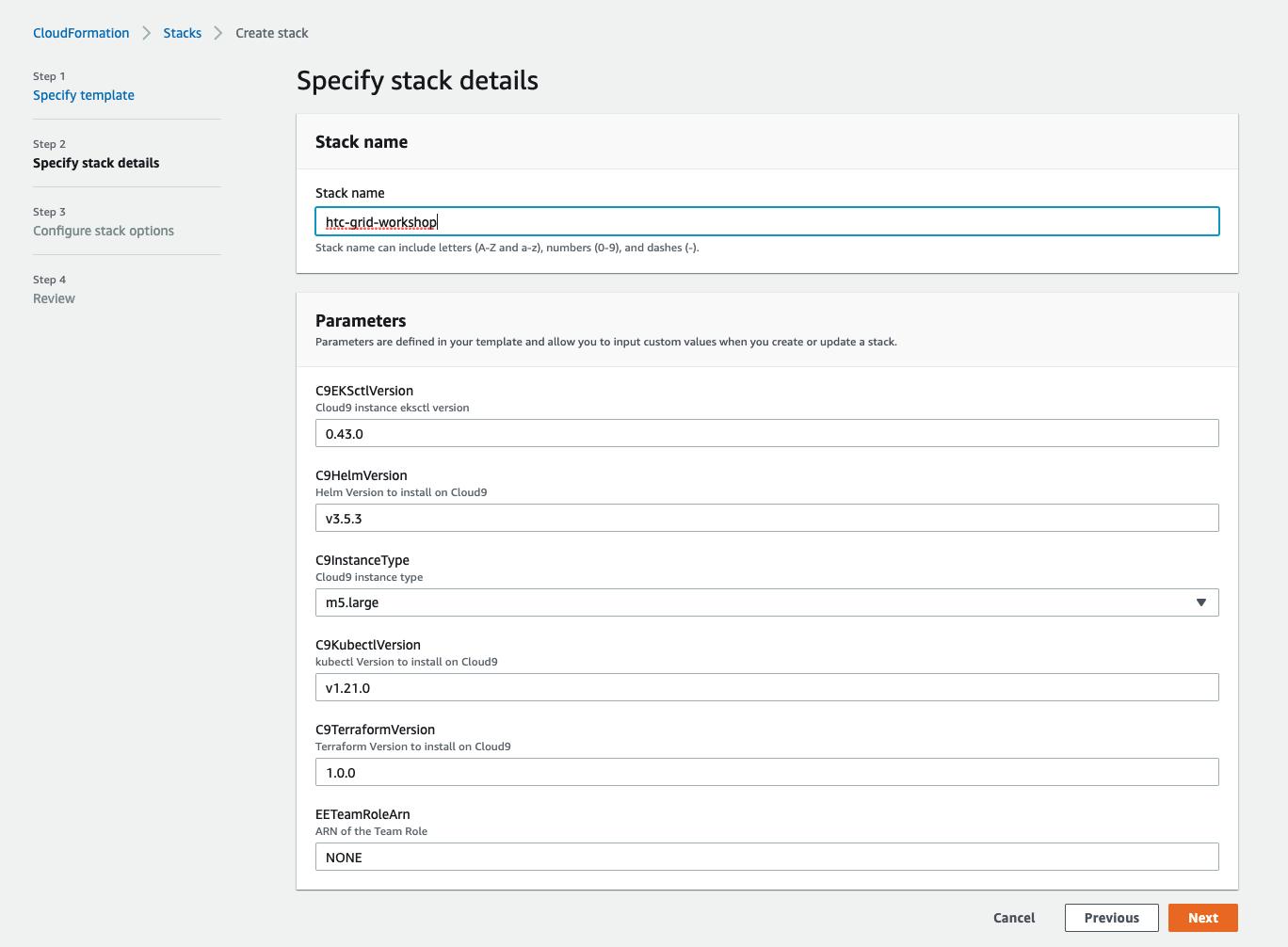Select Configure stack options step
This screenshot has height=947, width=1288.
[104, 231]
